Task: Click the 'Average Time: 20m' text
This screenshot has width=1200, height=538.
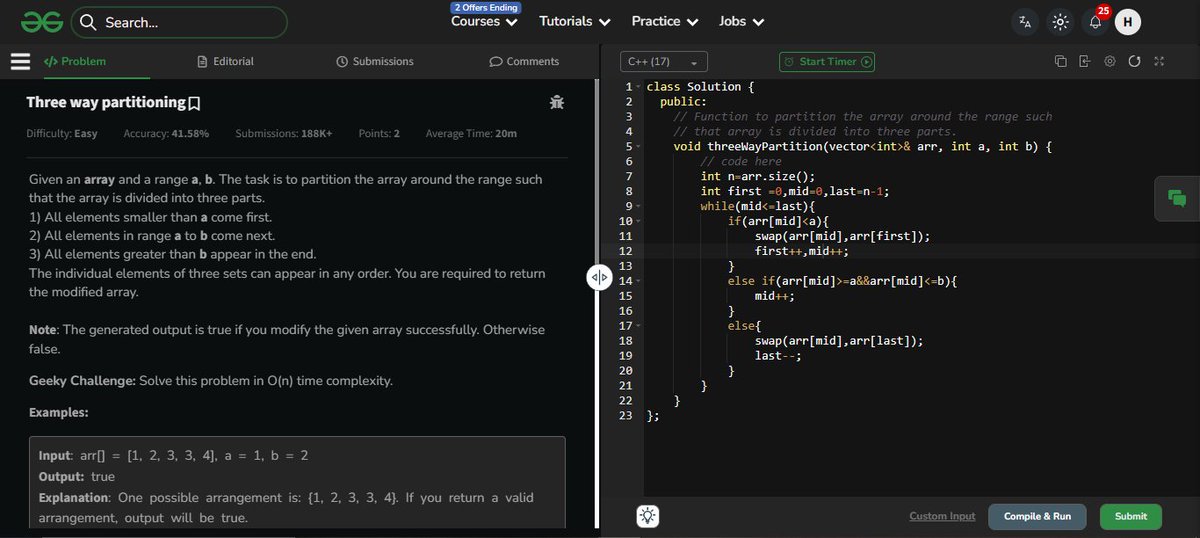Action: [x=471, y=134]
